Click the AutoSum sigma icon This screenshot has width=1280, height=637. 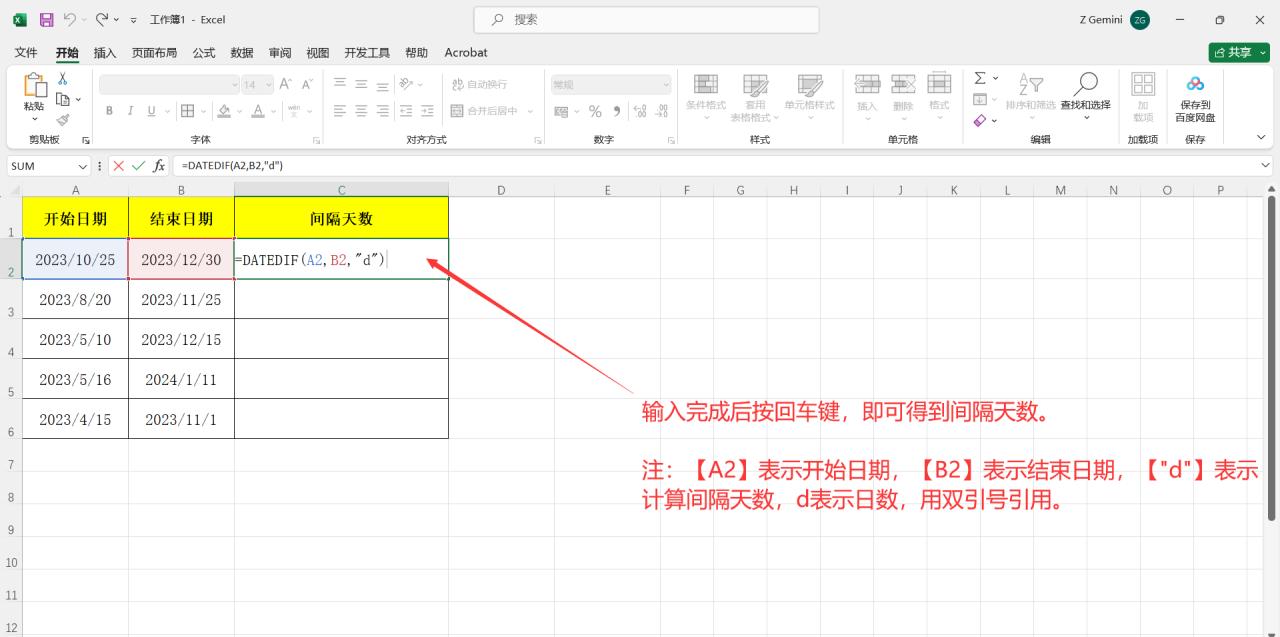(980, 78)
